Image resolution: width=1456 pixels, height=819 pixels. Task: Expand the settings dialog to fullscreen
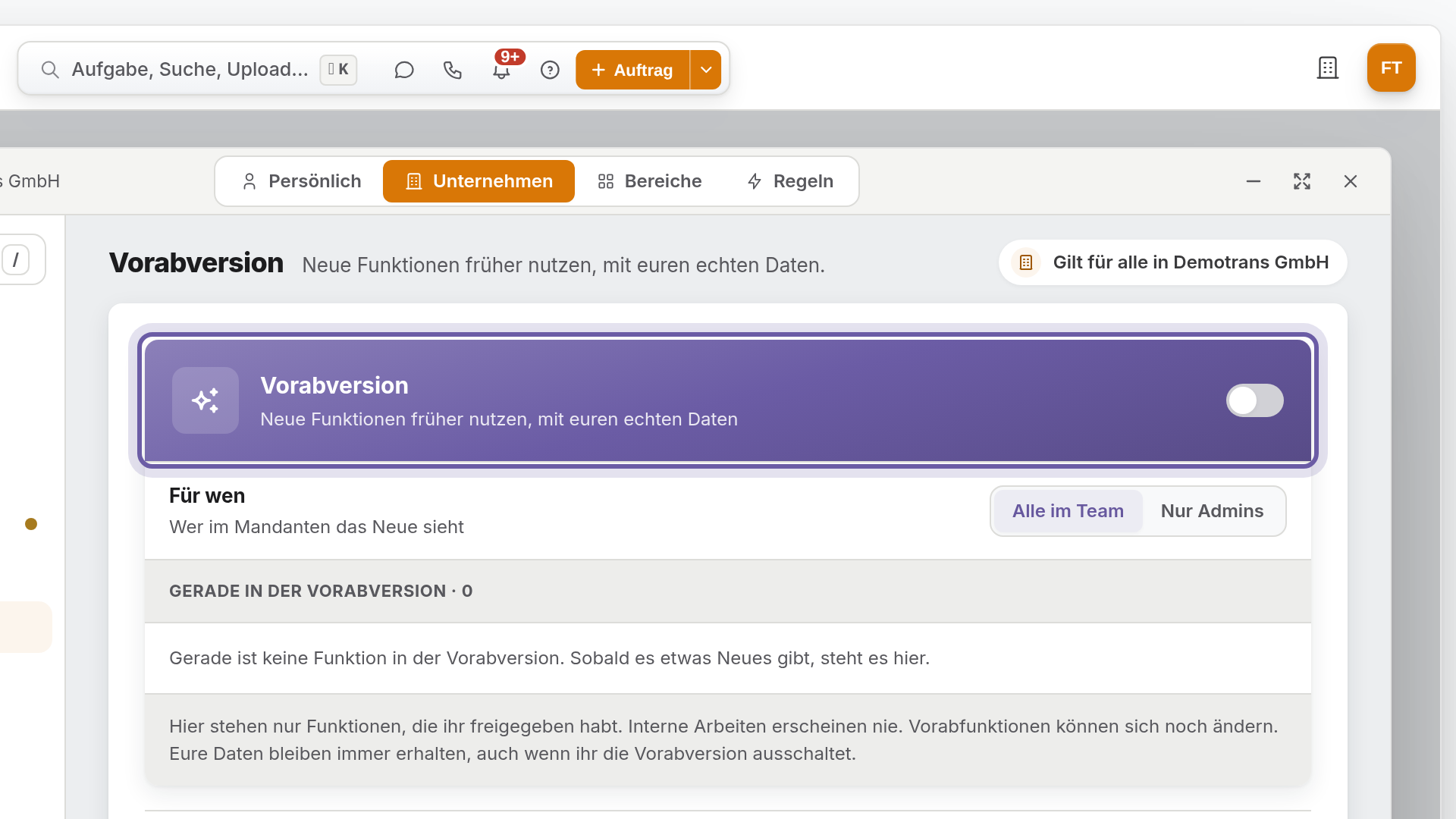click(1302, 181)
